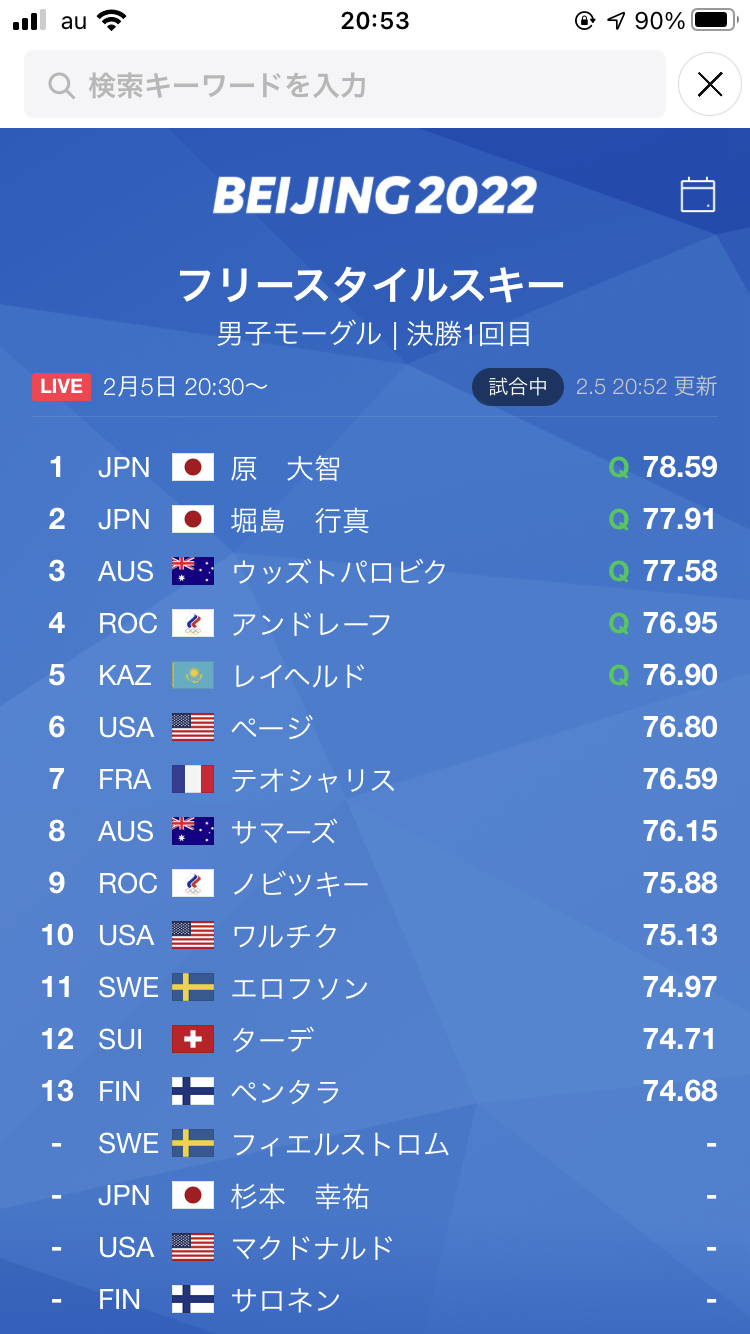Tap the Japan flag next to 原 大智
The image size is (750, 1334).
(193, 467)
